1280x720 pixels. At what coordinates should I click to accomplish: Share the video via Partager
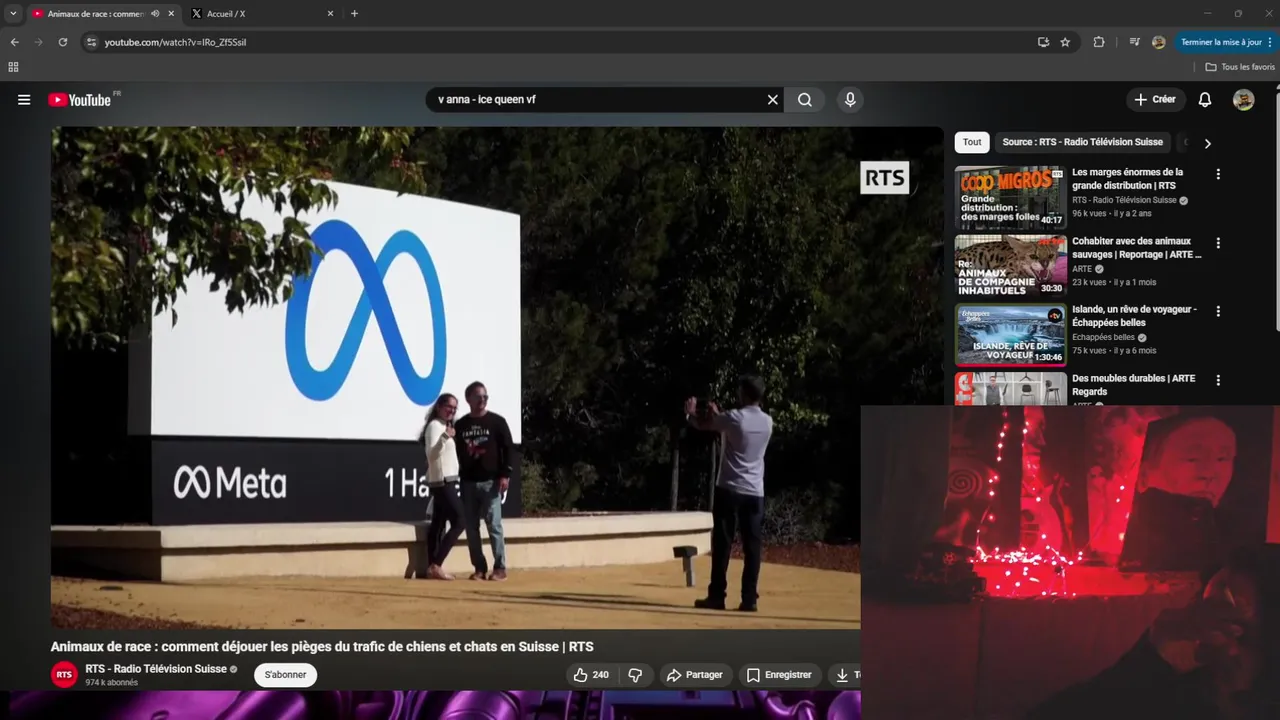coord(694,675)
